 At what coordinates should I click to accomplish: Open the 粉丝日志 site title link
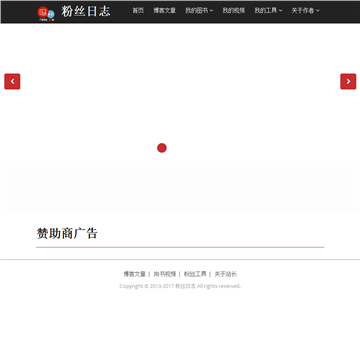click(85, 11)
